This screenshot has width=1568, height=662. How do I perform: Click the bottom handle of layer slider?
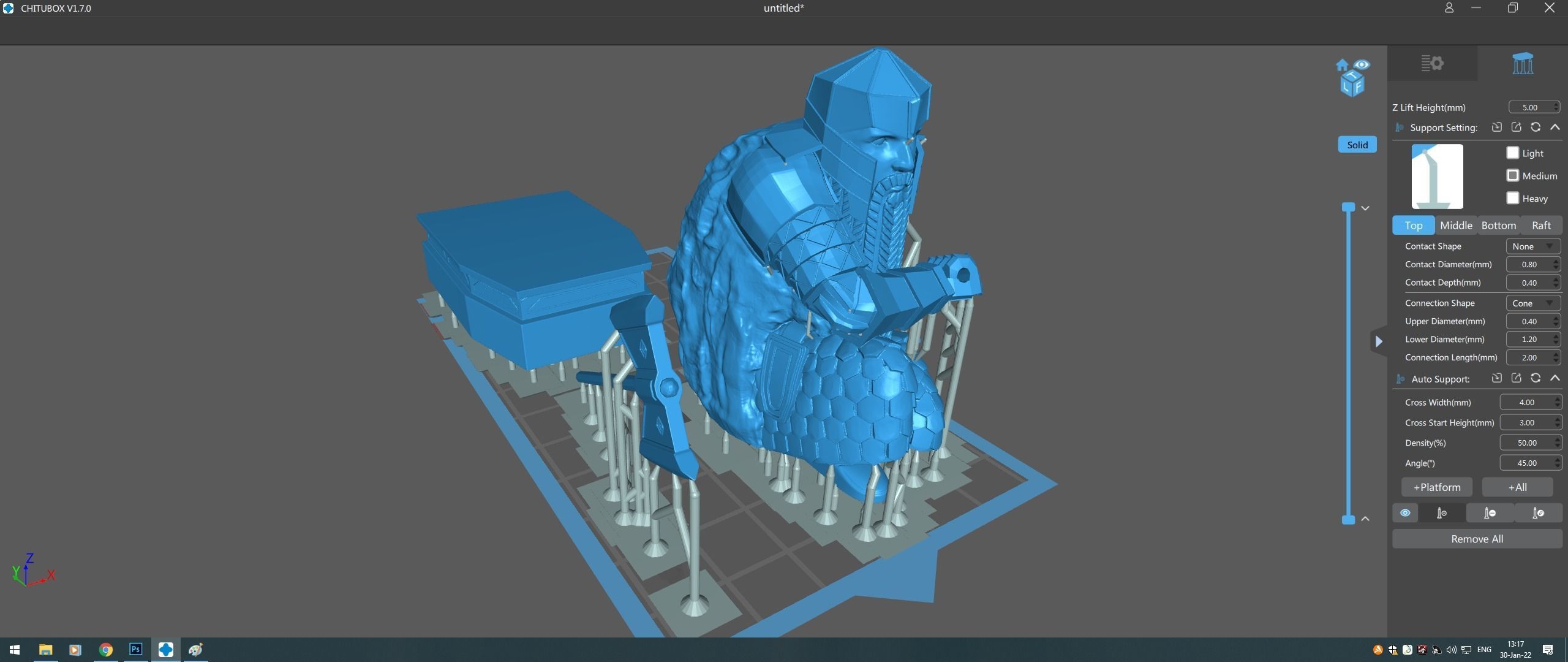[x=1348, y=520]
